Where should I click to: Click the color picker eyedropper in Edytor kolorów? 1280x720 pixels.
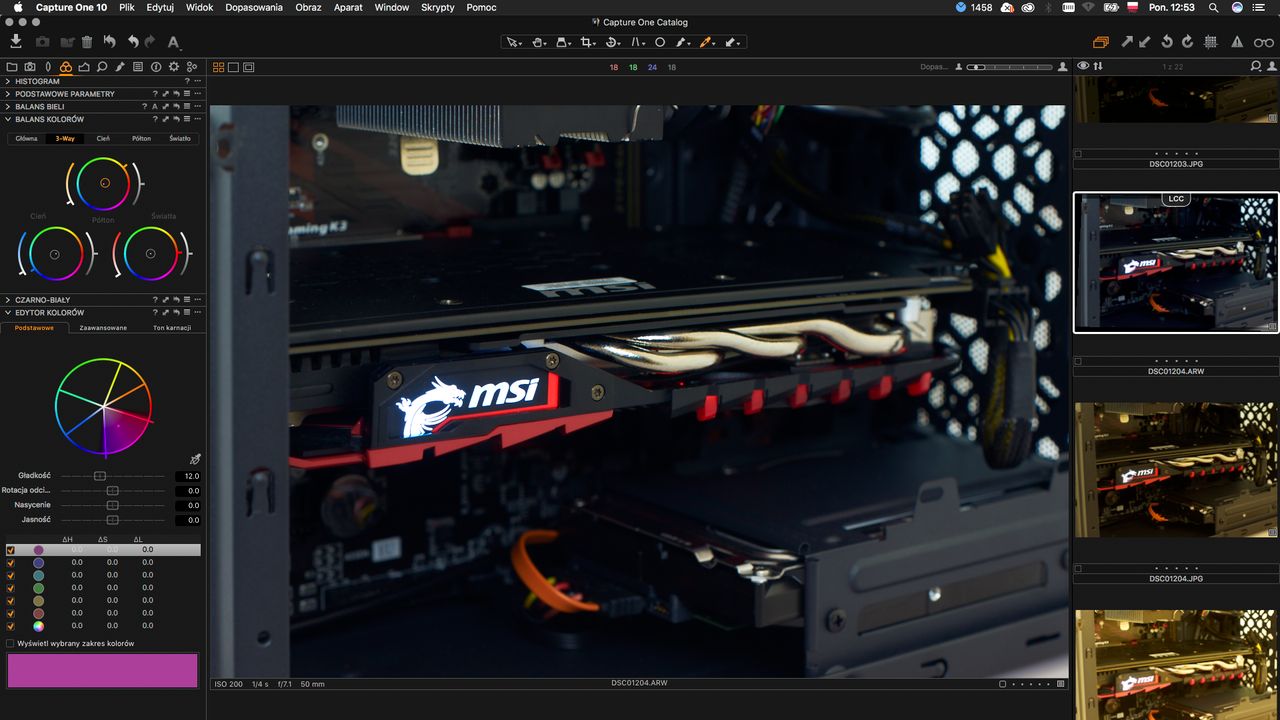pyautogui.click(x=195, y=458)
